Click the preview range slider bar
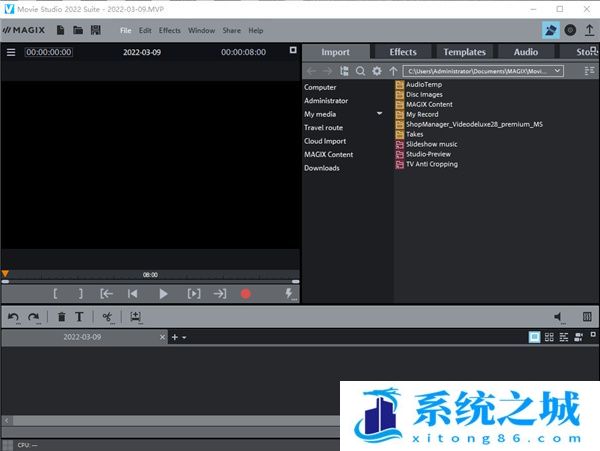Viewport: 600px width, 451px height. click(150, 282)
